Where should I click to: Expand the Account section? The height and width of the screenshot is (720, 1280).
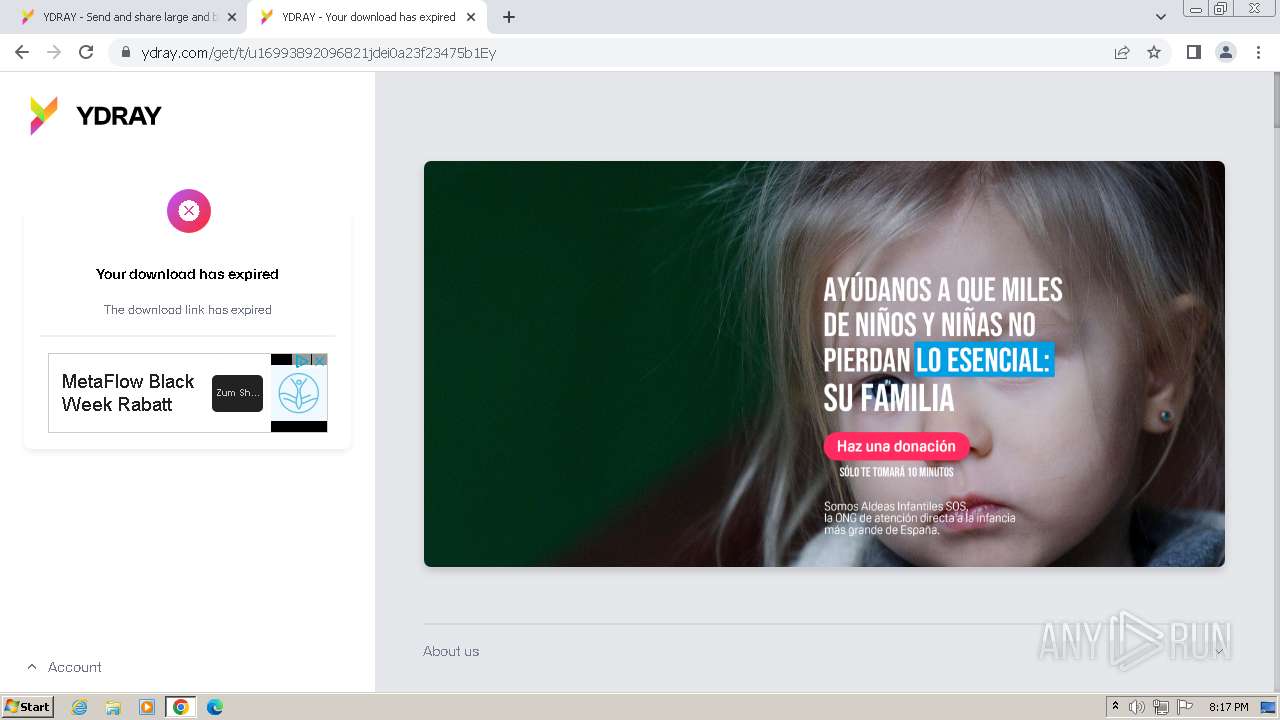click(x=64, y=667)
